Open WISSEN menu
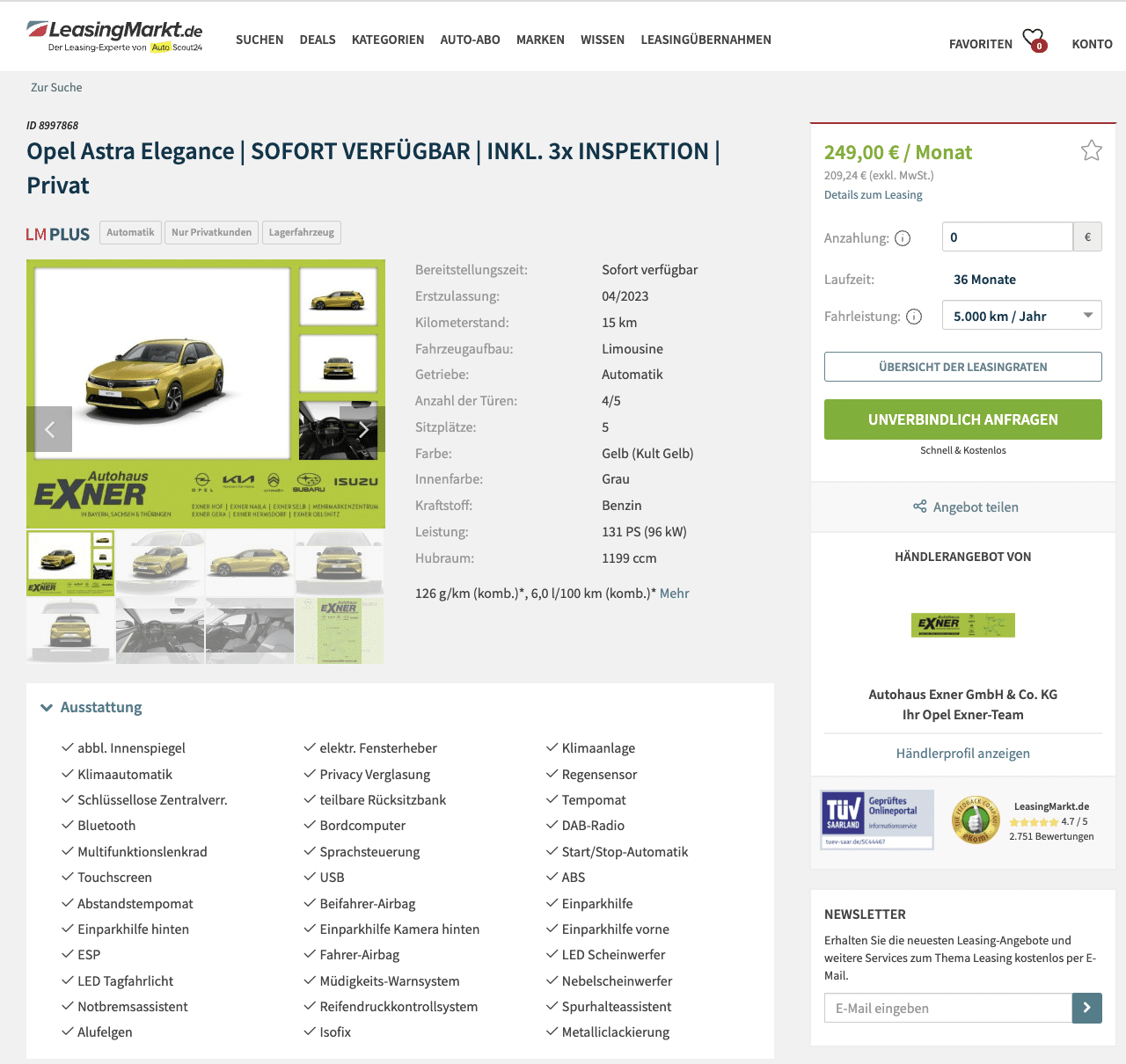 coord(603,40)
